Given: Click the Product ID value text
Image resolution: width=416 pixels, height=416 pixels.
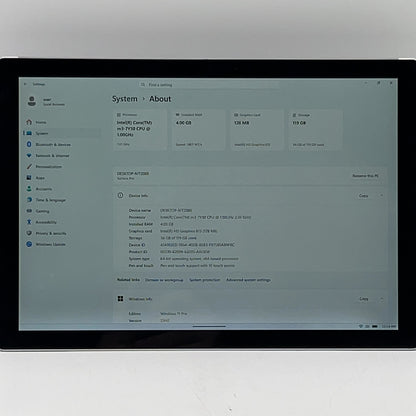Looking at the screenshot, I should 185,252.
